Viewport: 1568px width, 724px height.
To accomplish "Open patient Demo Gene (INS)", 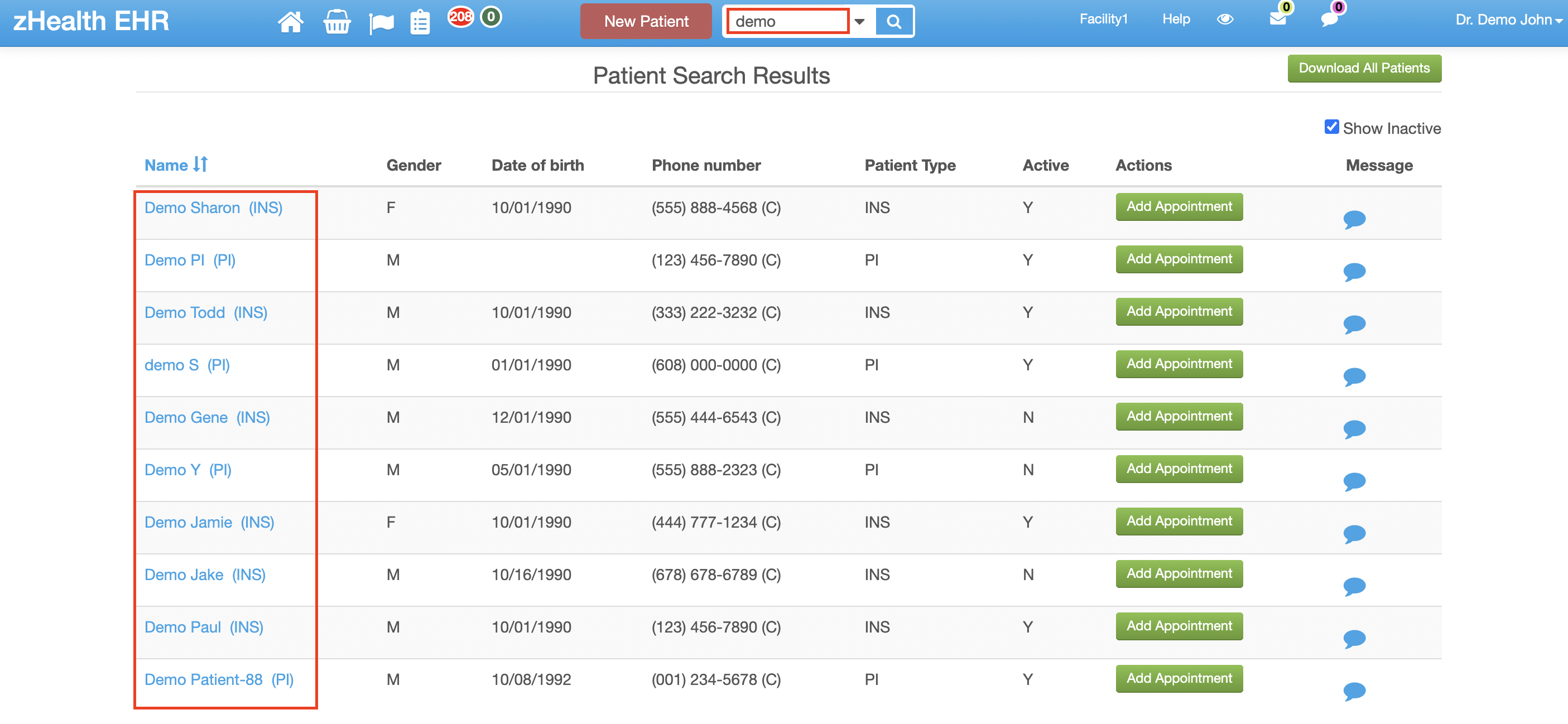I will 207,417.
